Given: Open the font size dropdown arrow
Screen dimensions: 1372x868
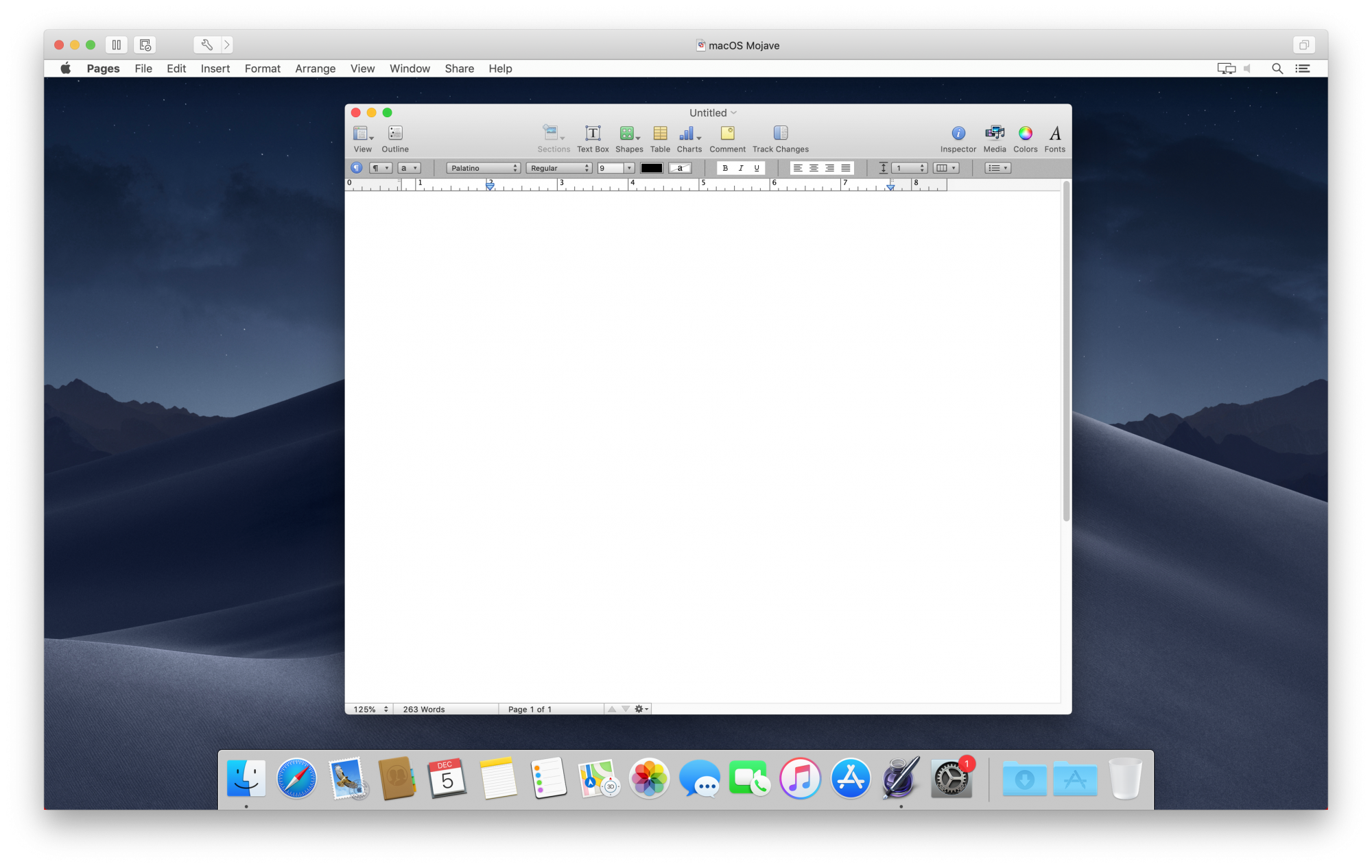Looking at the screenshot, I should (x=629, y=168).
